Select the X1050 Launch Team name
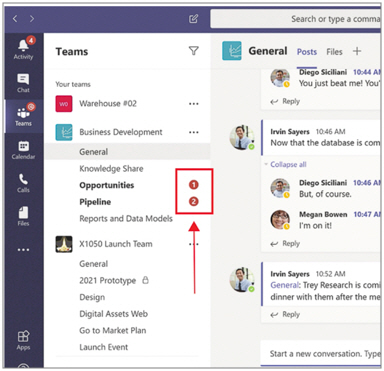384x371 pixels. 116,244
